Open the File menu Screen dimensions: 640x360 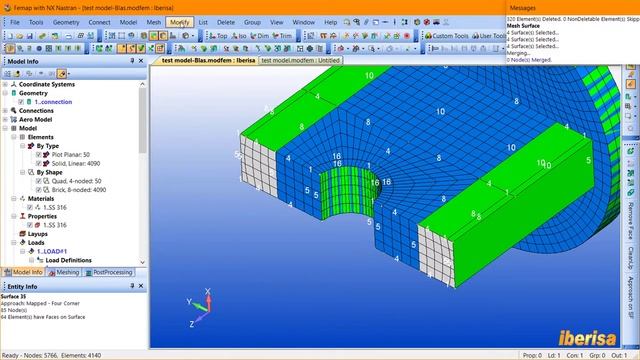(15, 22)
